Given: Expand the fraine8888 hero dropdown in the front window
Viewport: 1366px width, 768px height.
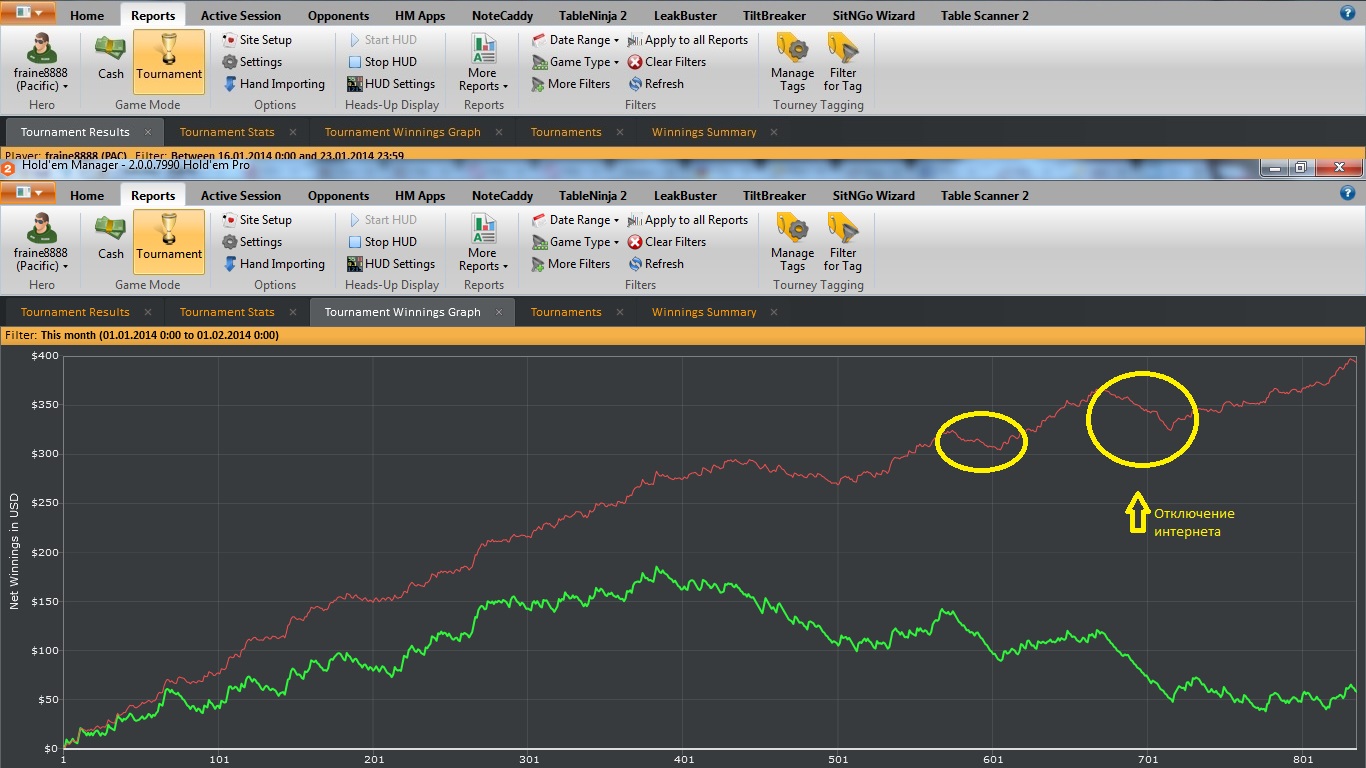Looking at the screenshot, I should (x=41, y=242).
